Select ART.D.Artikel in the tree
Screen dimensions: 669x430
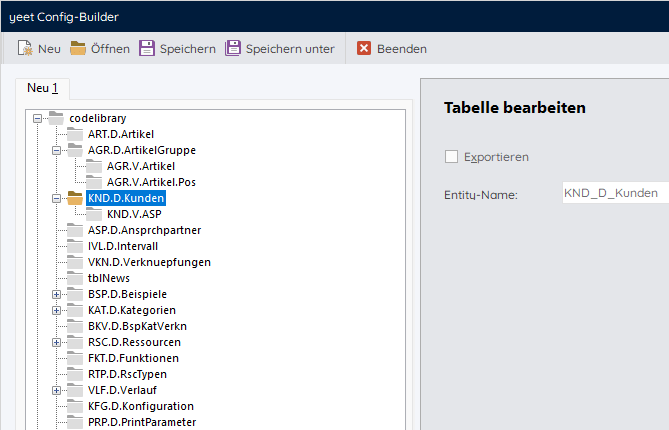(x=121, y=134)
